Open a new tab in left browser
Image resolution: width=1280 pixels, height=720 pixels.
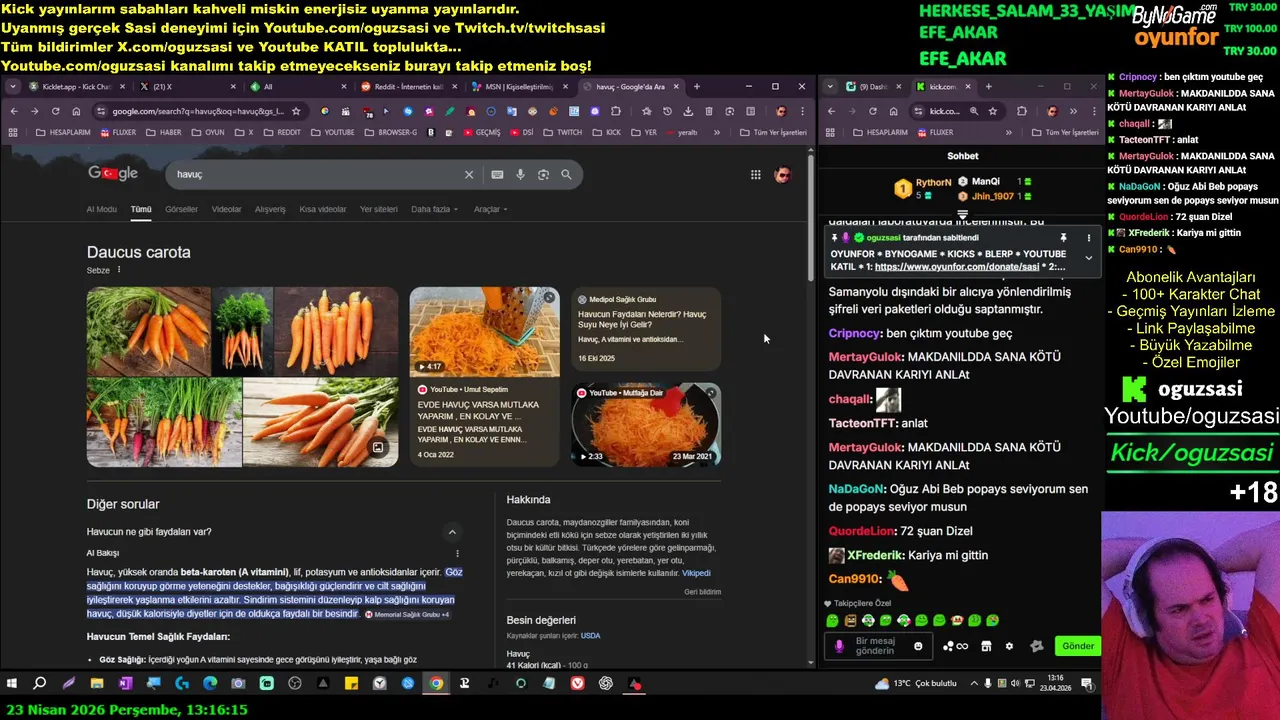[x=697, y=87]
